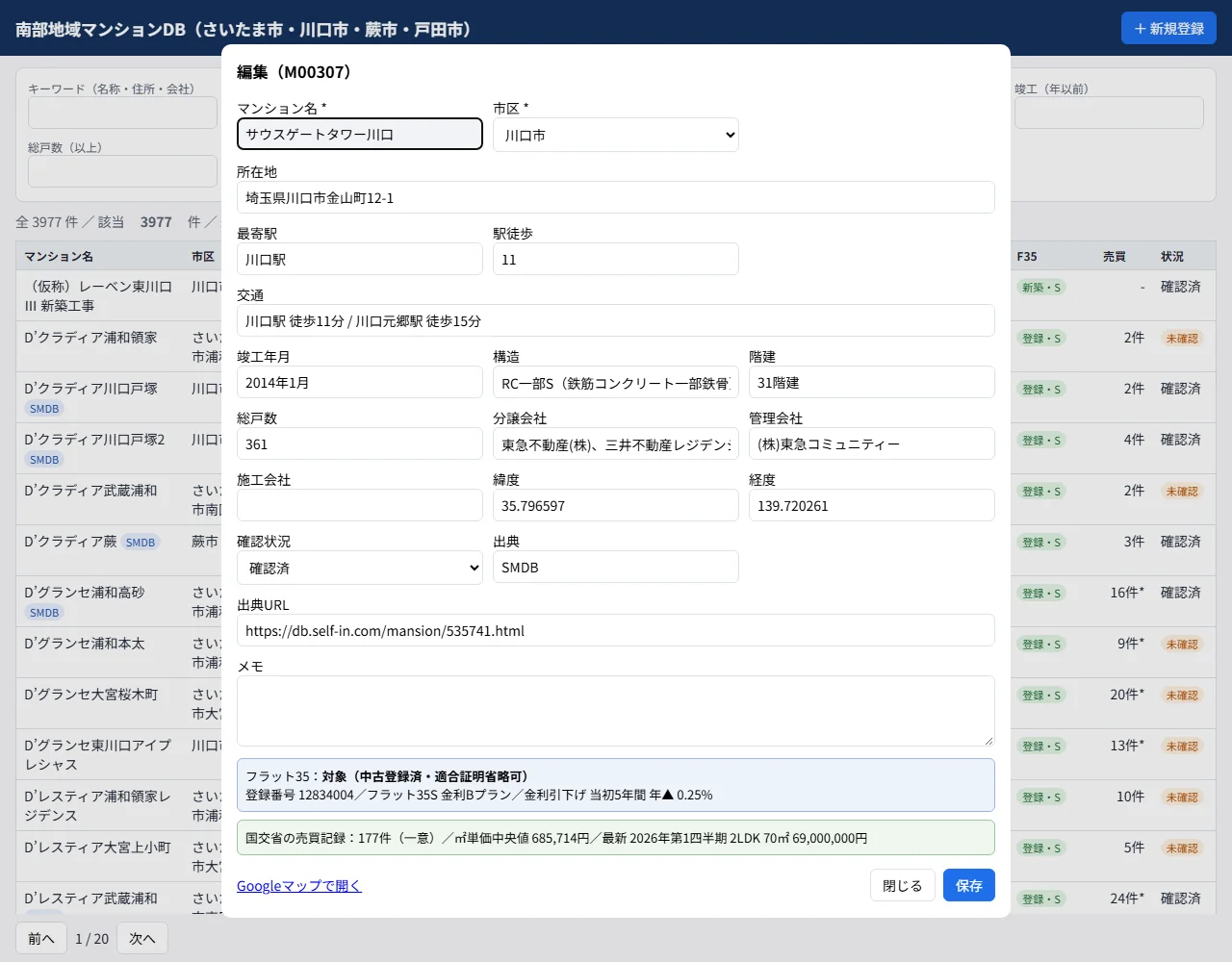Click the empty 施工会社 field
This screenshot has width=1232, height=962.
pos(360,505)
